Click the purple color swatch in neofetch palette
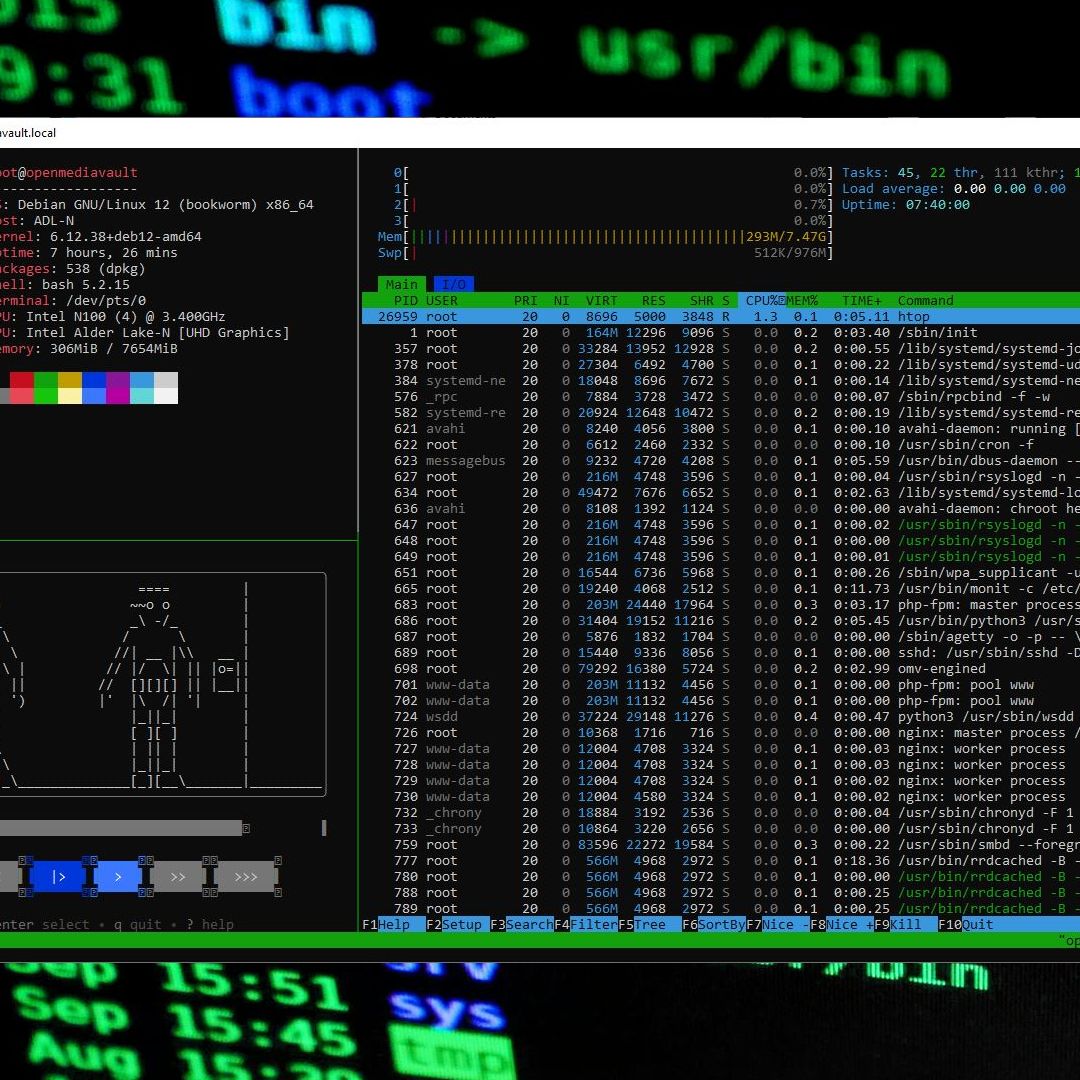Image resolution: width=1080 pixels, height=1080 pixels. (x=118, y=380)
